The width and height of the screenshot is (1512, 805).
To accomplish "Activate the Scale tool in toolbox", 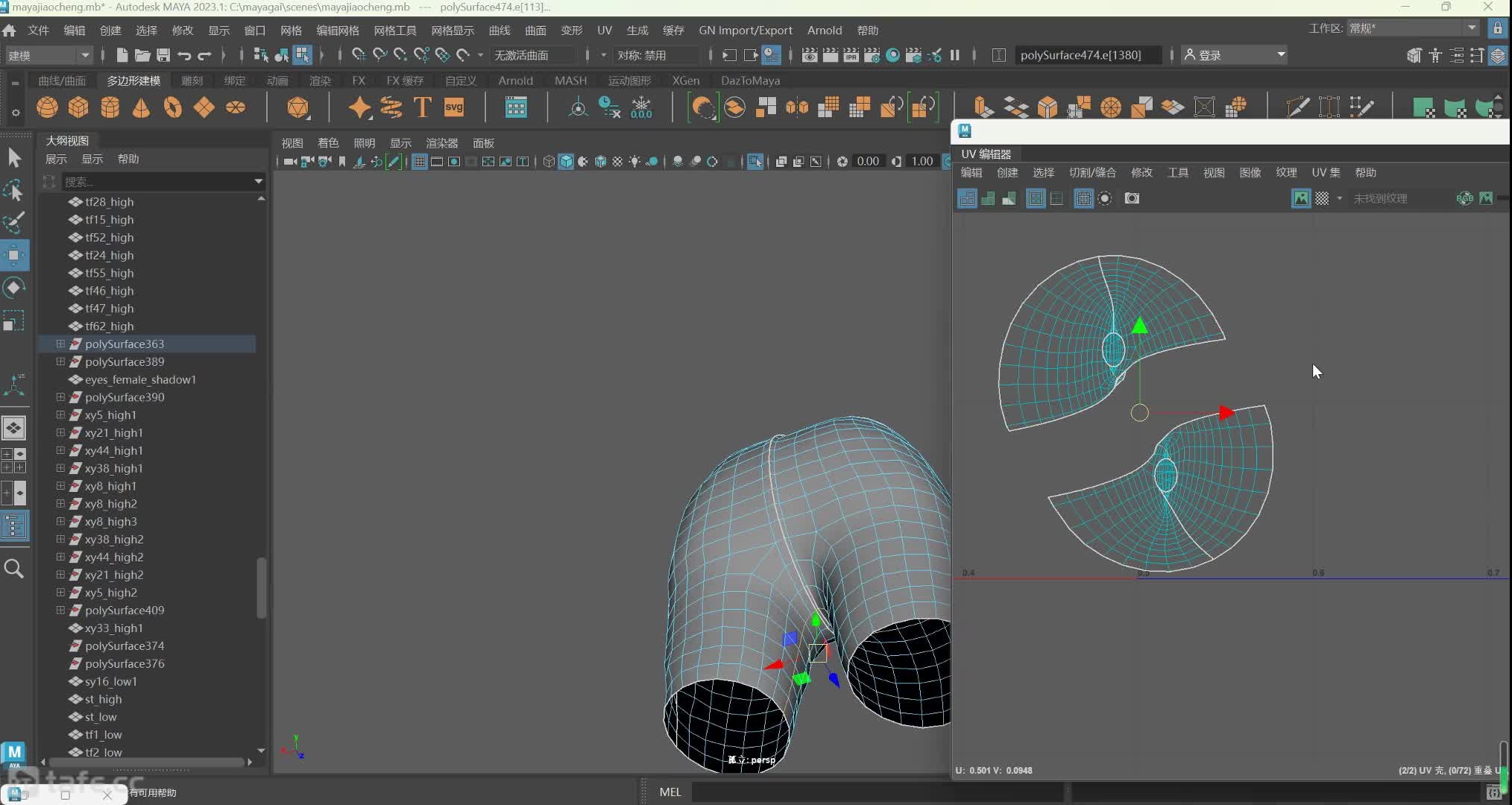I will click(14, 321).
